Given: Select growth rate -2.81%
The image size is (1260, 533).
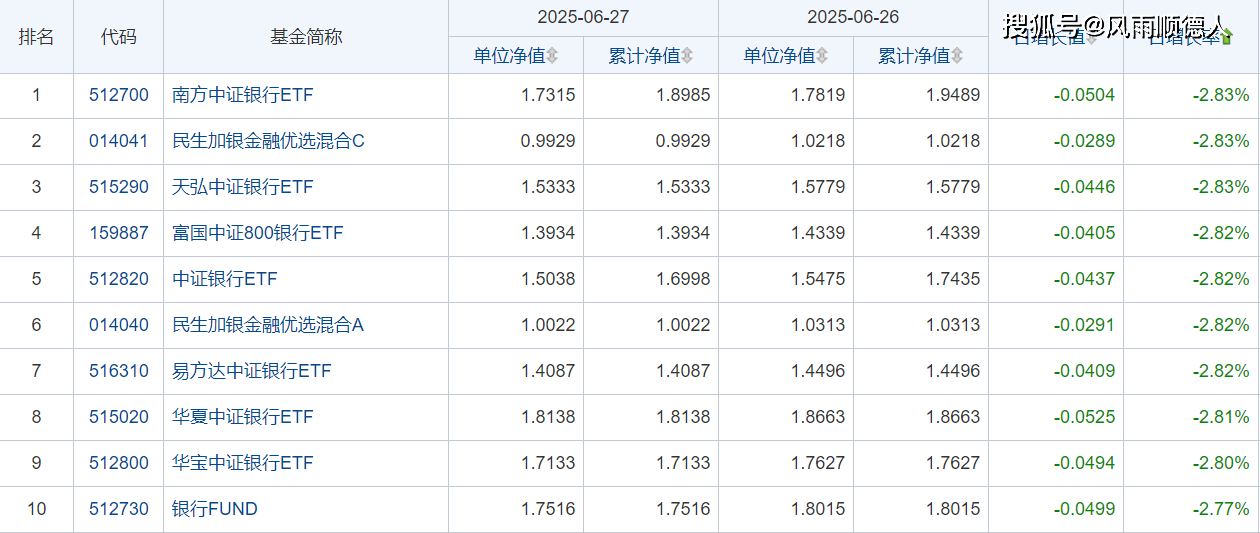Looking at the screenshot, I should [1221, 418].
